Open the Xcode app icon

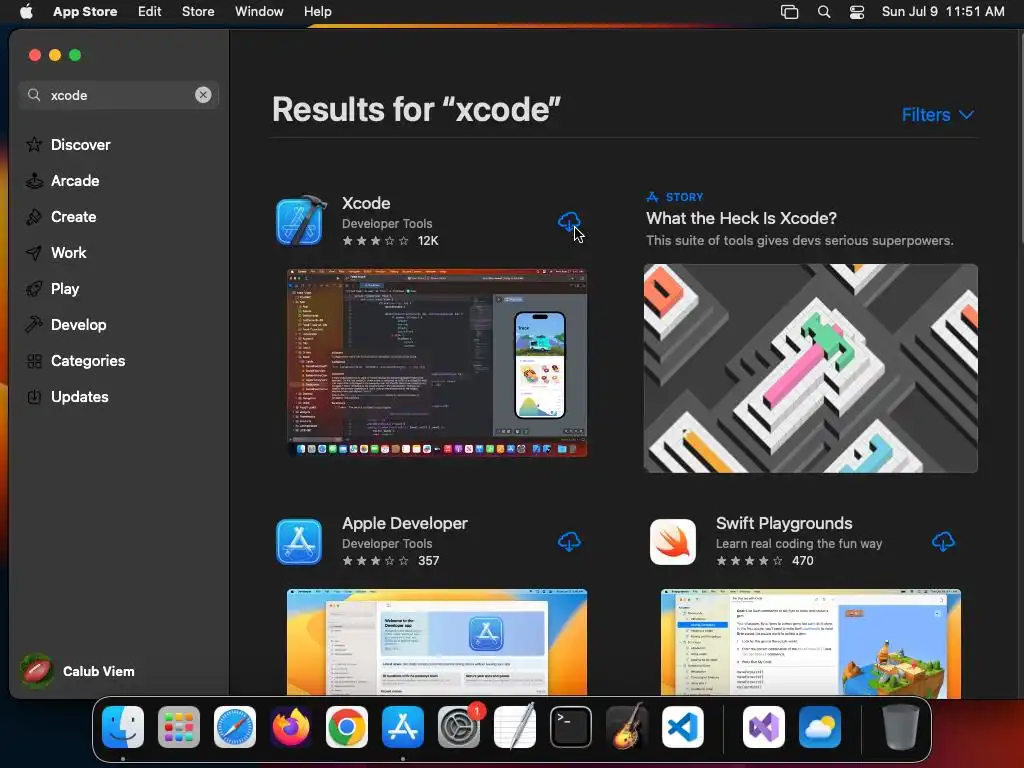[x=300, y=221]
